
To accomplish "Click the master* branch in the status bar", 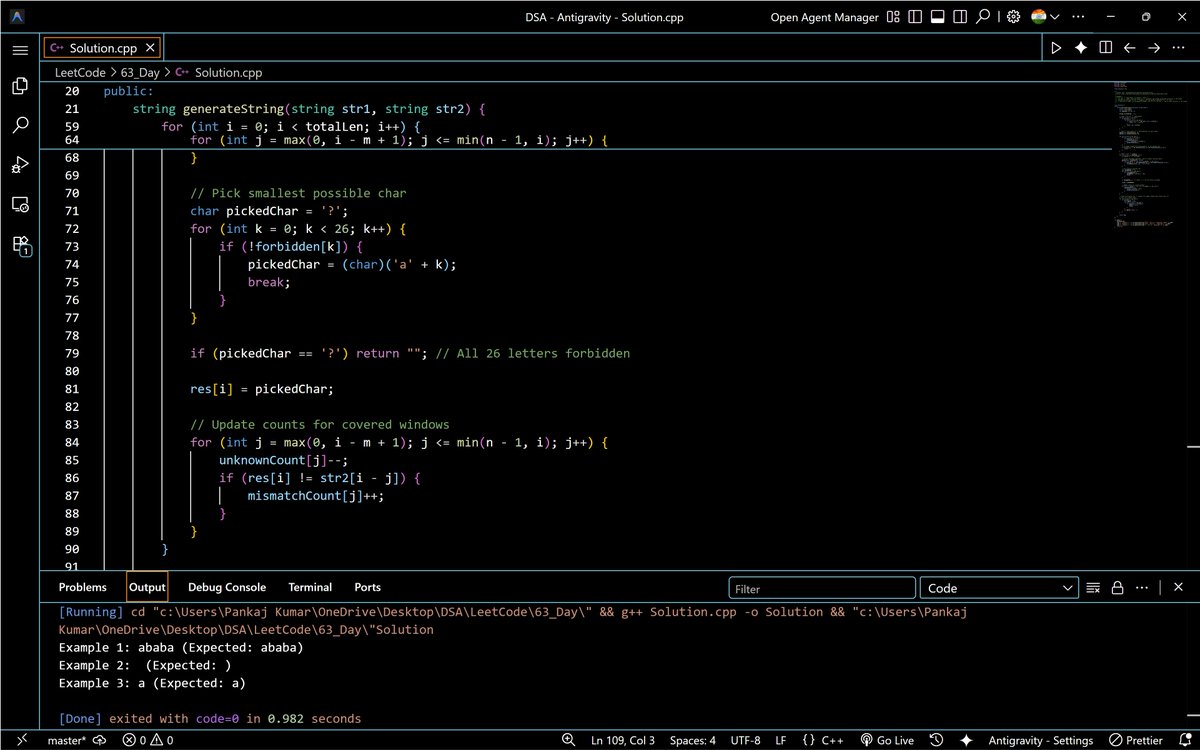I will pos(67,741).
